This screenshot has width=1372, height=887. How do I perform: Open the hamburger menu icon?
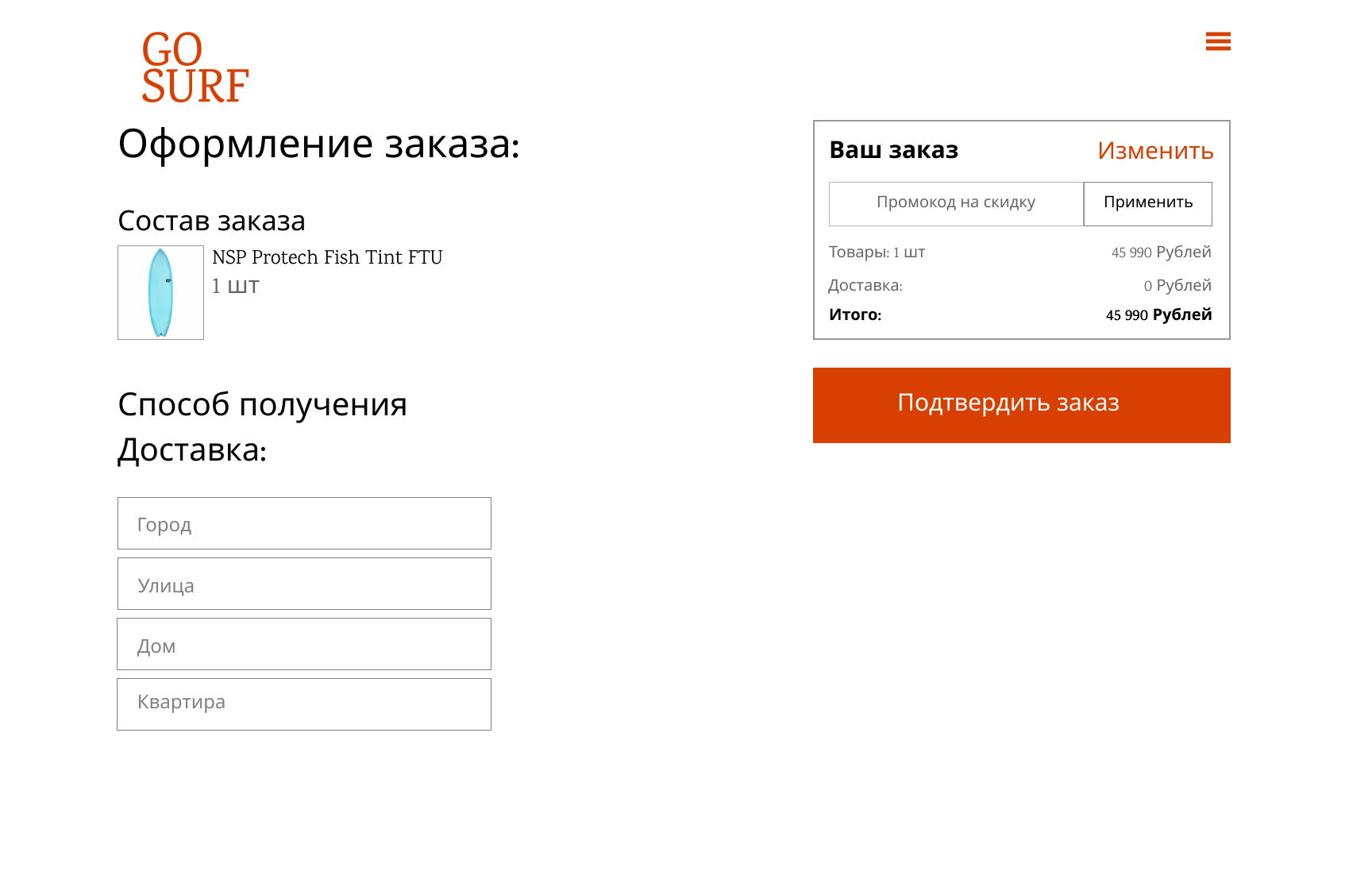1217,41
